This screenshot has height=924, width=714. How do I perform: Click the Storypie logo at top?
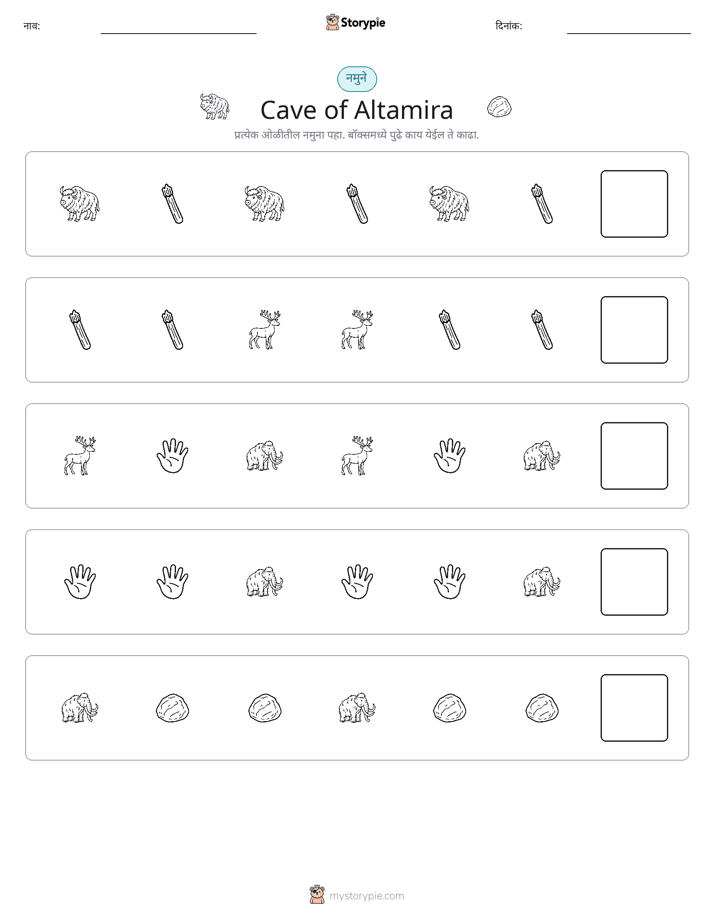[355, 23]
